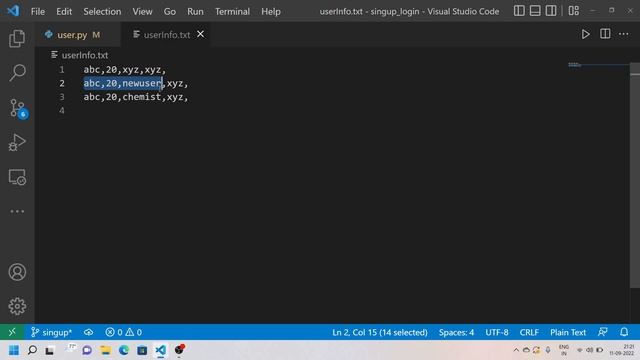
Task: Click the feedback icon in status bar
Action: [x=602, y=332]
